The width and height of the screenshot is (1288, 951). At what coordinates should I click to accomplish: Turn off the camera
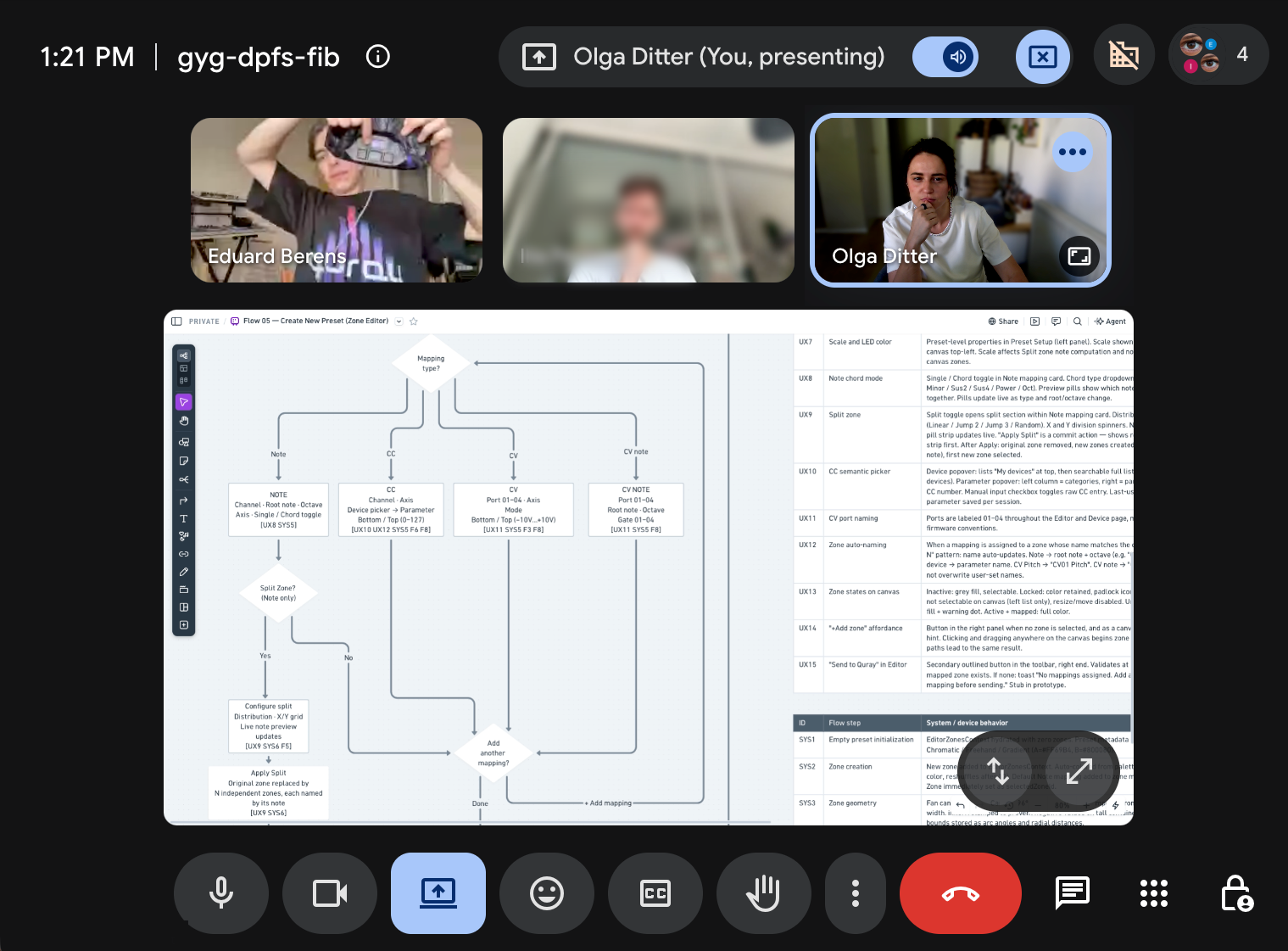pyautogui.click(x=329, y=893)
